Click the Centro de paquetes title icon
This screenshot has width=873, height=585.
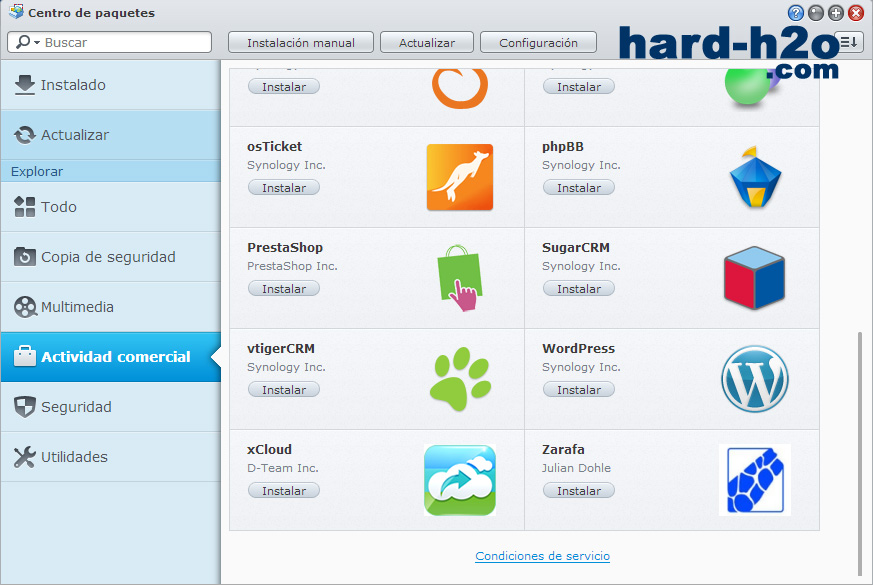(16, 12)
